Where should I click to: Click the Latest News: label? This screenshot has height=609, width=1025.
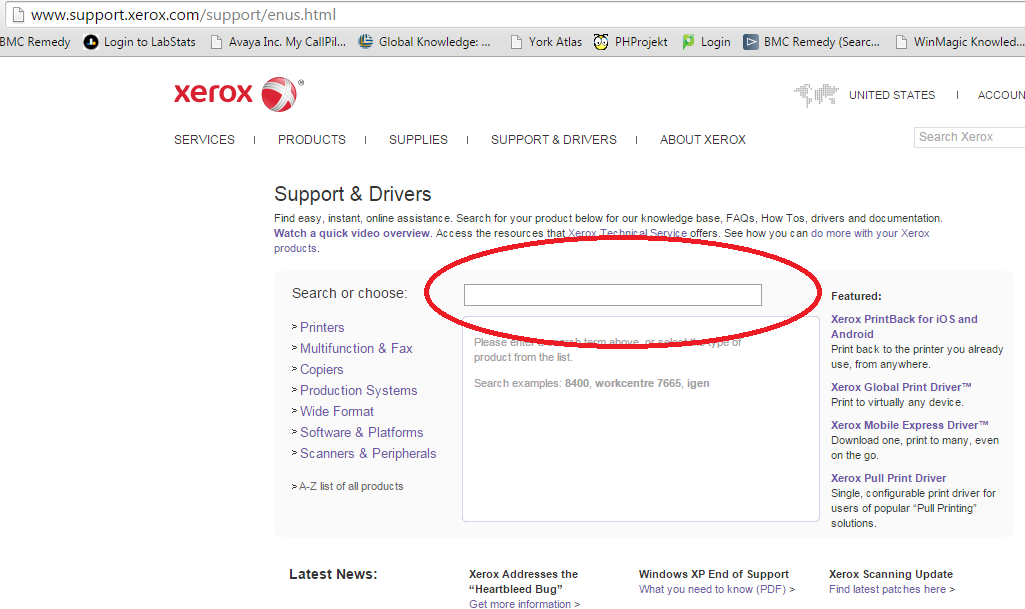pos(333,574)
